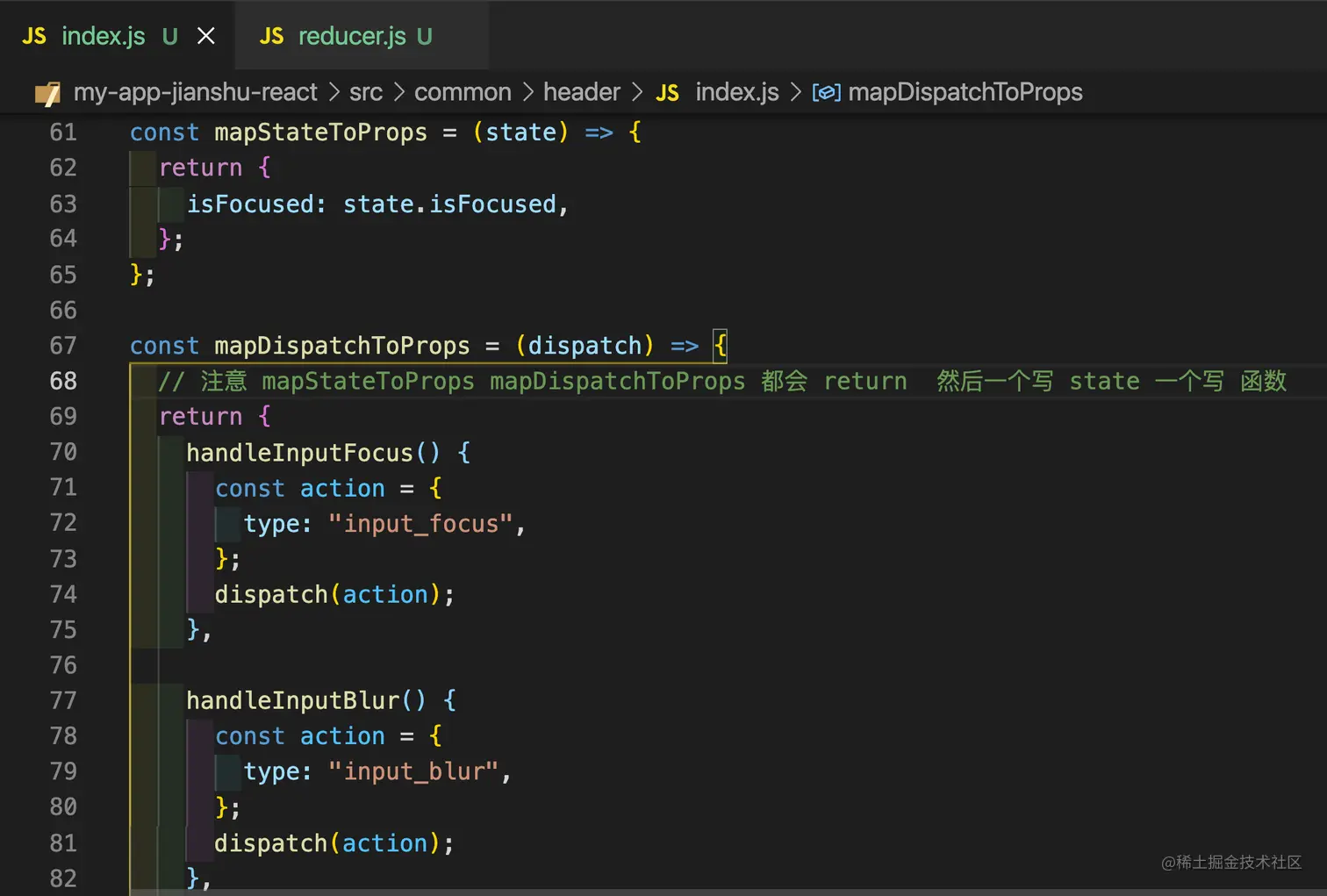
Task: Click line number 76 in the gutter
Action: 63,665
